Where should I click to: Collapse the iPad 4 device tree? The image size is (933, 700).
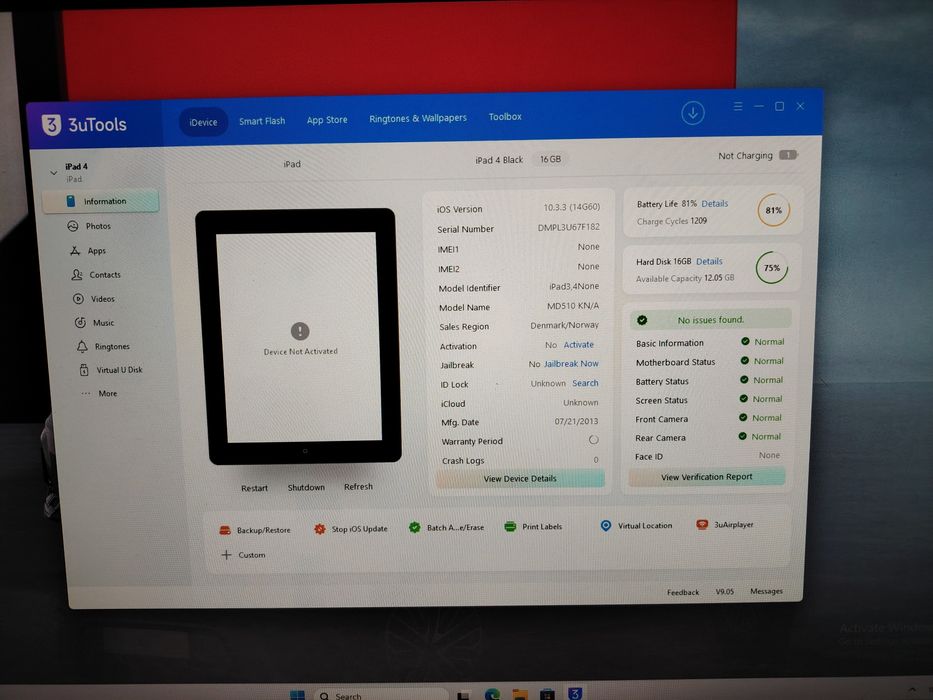click(x=54, y=173)
